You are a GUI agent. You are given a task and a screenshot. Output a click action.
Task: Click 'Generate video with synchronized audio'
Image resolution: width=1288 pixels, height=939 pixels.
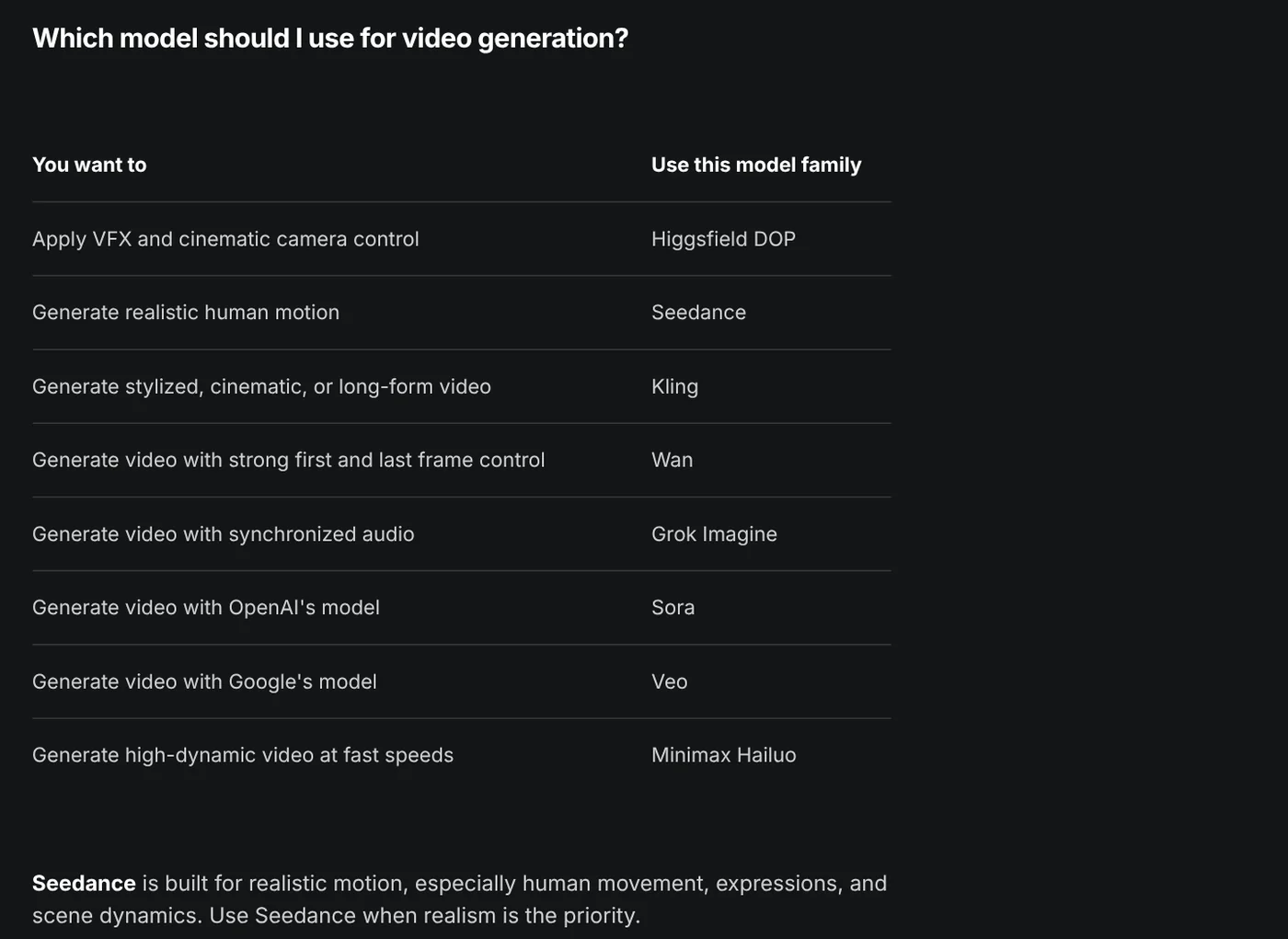point(223,534)
